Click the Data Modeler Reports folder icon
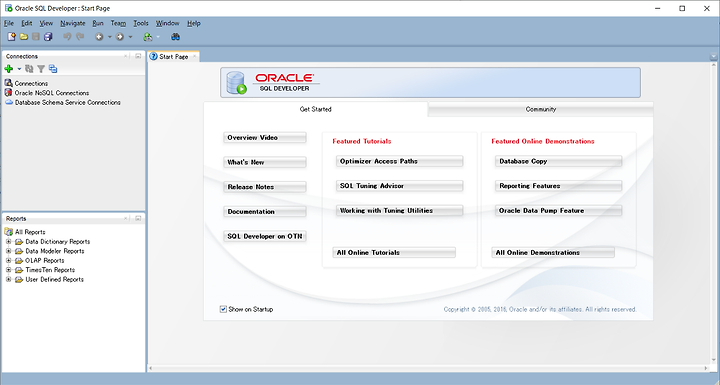This screenshot has height=385, width=720. coord(19,251)
